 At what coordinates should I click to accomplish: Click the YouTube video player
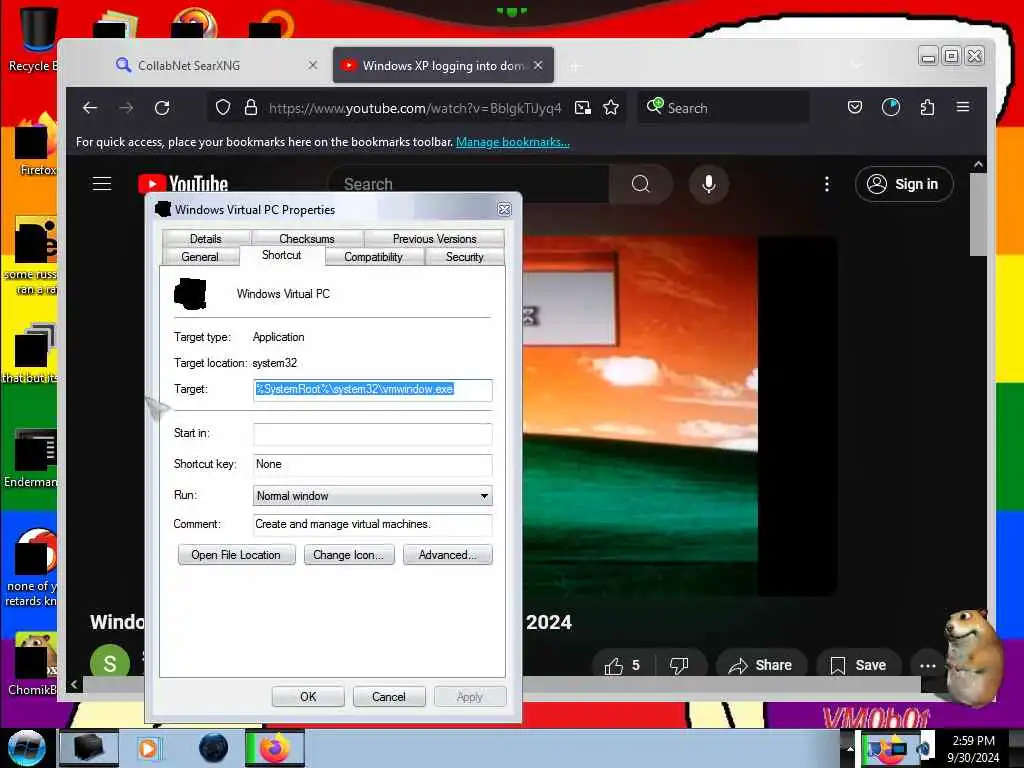coord(679,415)
